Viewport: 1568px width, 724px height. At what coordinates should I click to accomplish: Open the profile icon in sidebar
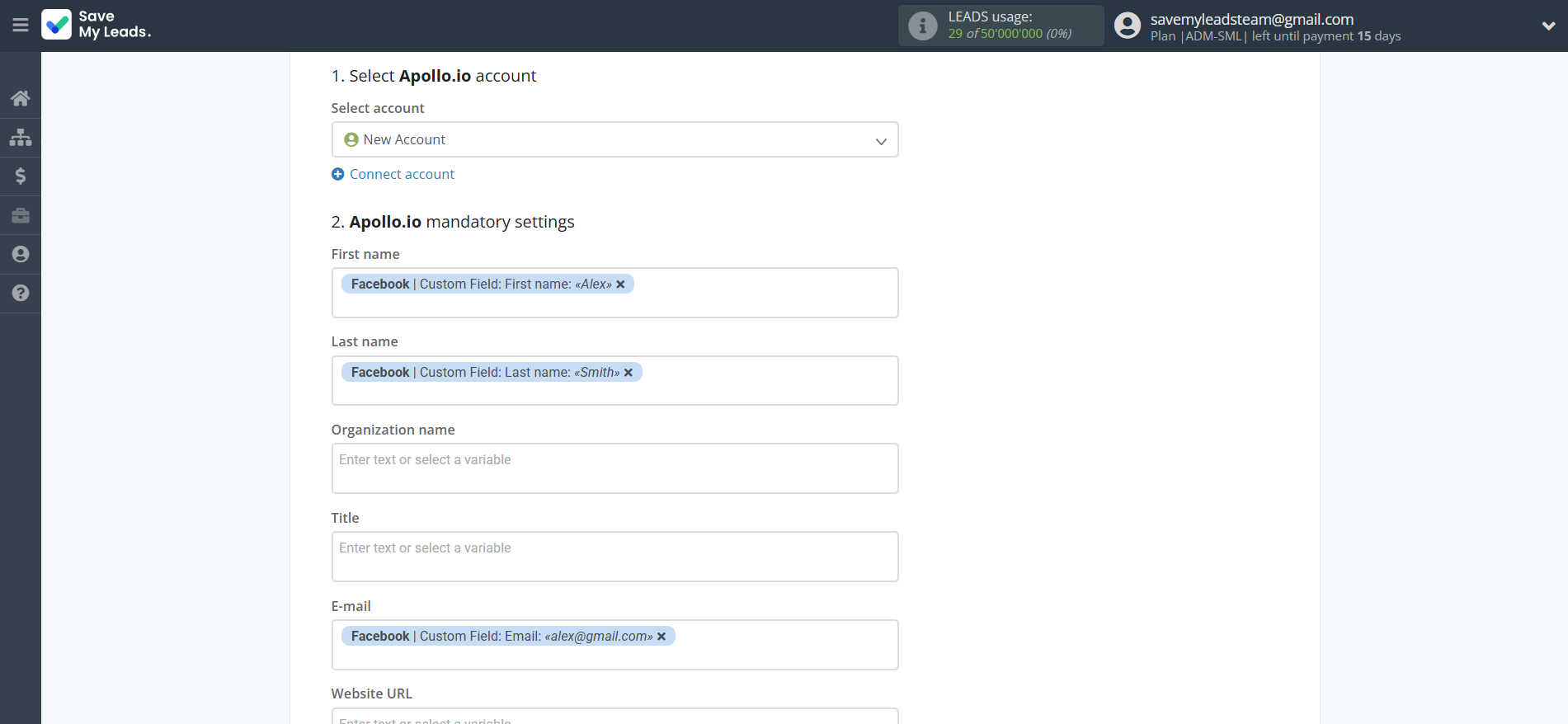[x=21, y=254]
